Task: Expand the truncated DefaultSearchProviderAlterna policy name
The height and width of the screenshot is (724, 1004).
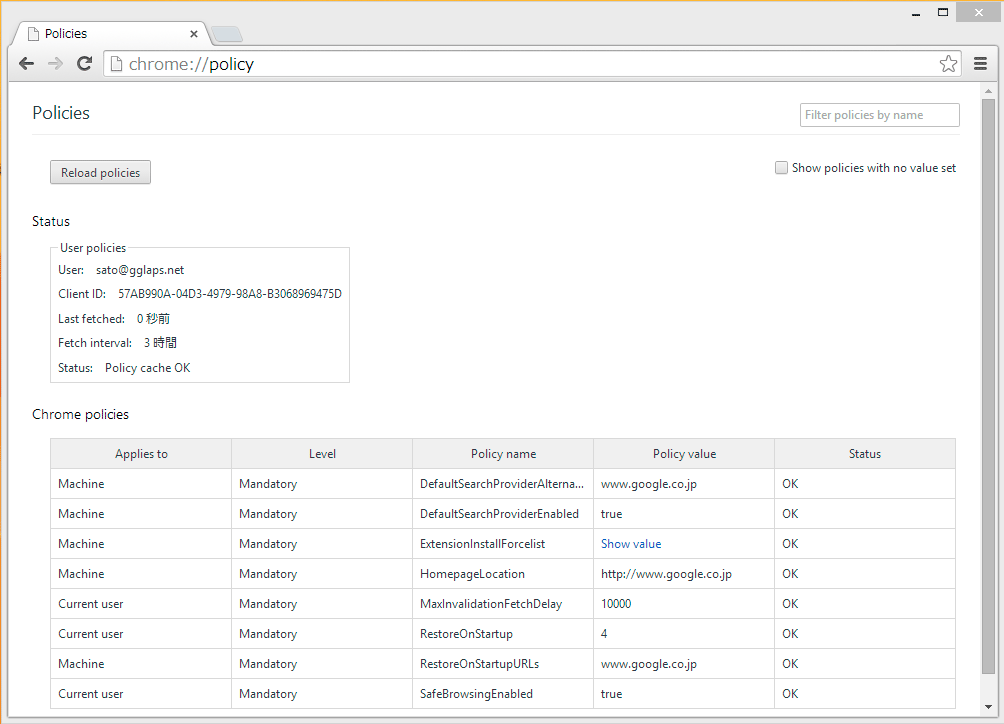Action: pyautogui.click(x=503, y=483)
